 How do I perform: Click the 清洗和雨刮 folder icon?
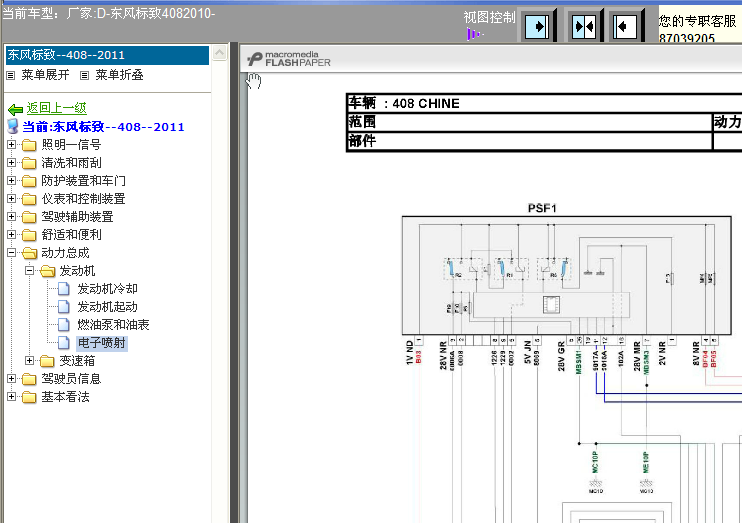29,163
